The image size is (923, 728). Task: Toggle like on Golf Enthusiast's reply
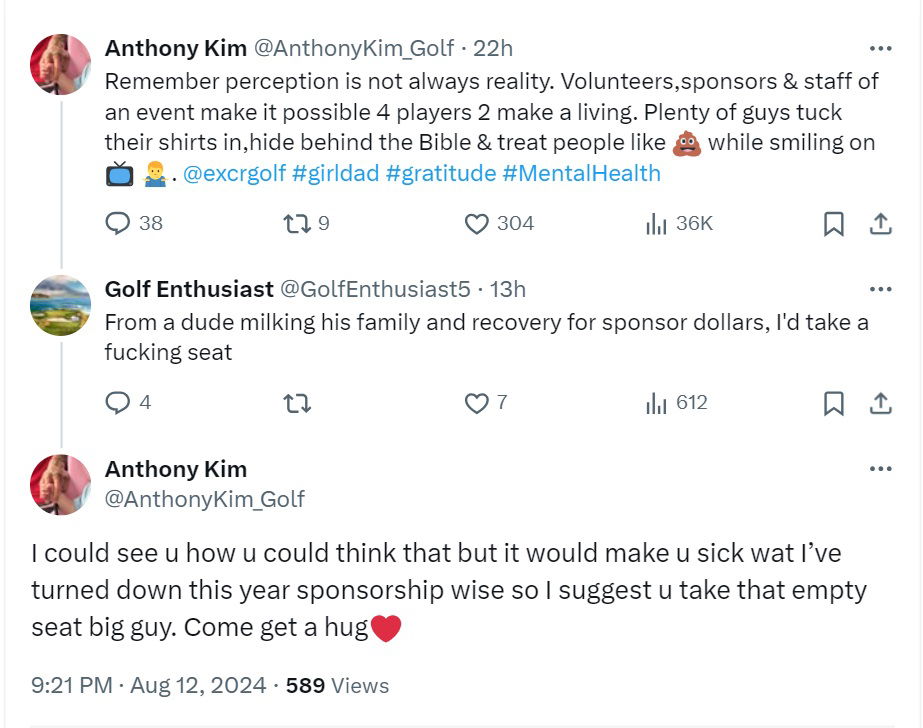point(480,403)
